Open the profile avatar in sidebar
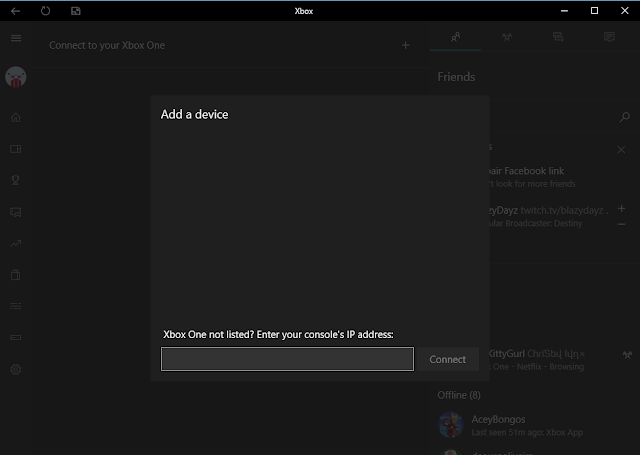 (x=16, y=77)
